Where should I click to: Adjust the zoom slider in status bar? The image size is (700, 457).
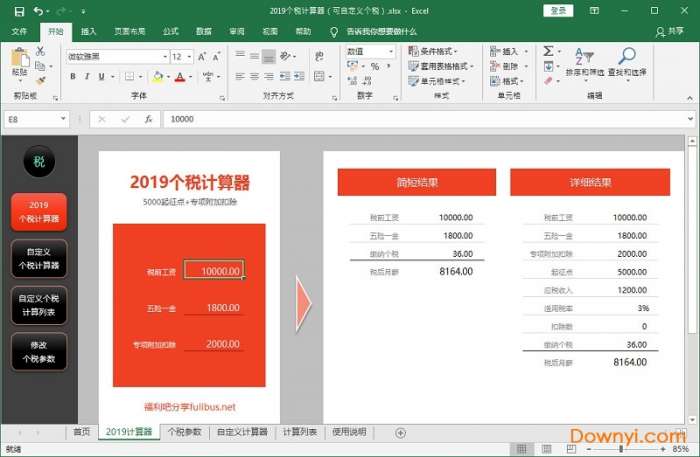[620, 450]
